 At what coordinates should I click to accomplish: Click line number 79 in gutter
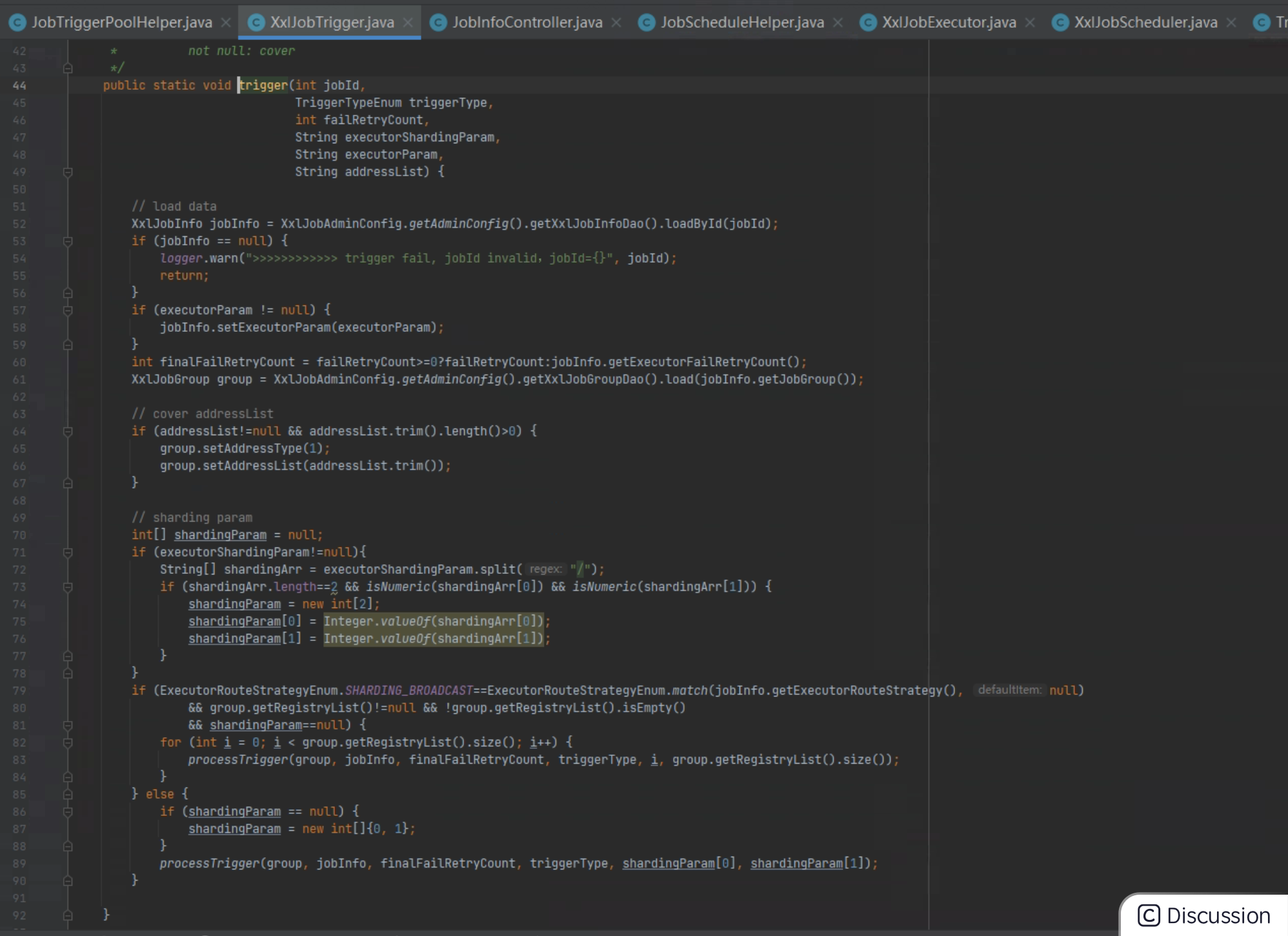[x=19, y=691]
